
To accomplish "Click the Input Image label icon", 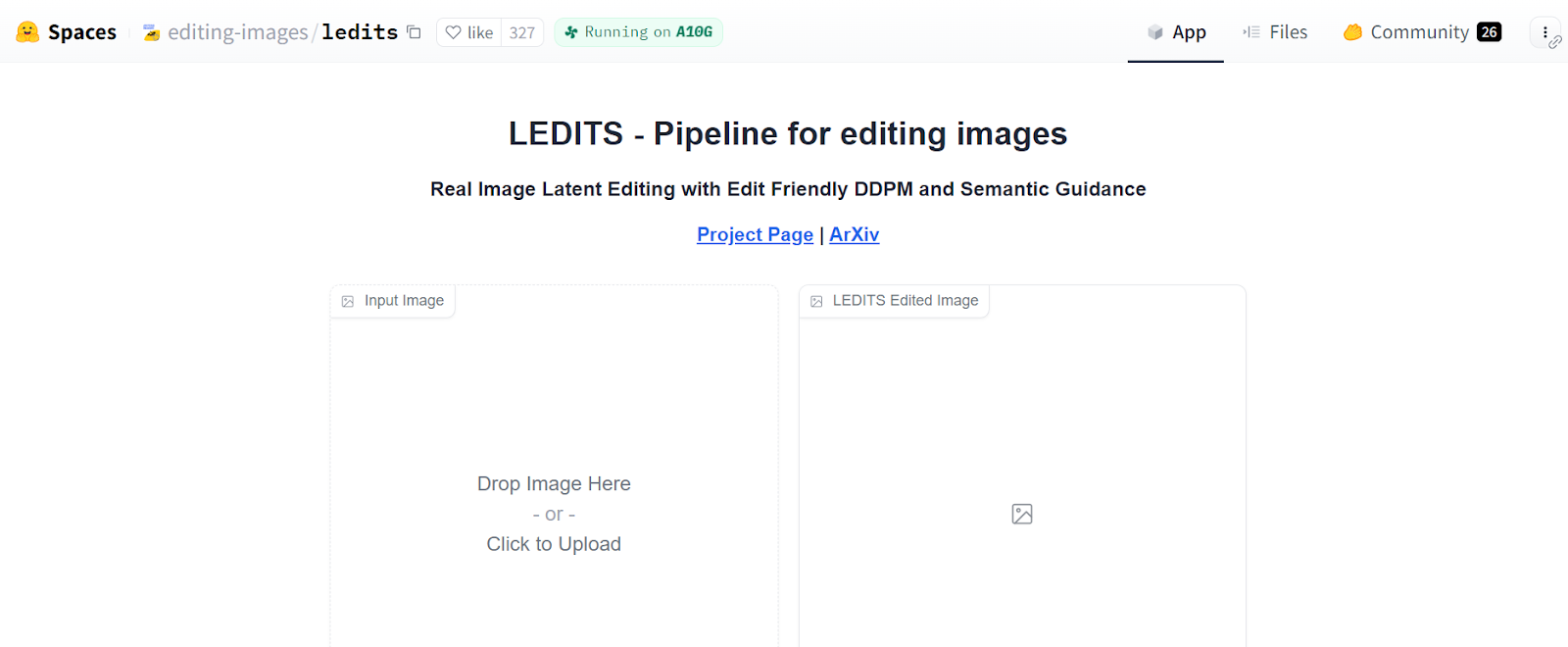I will tap(348, 301).
